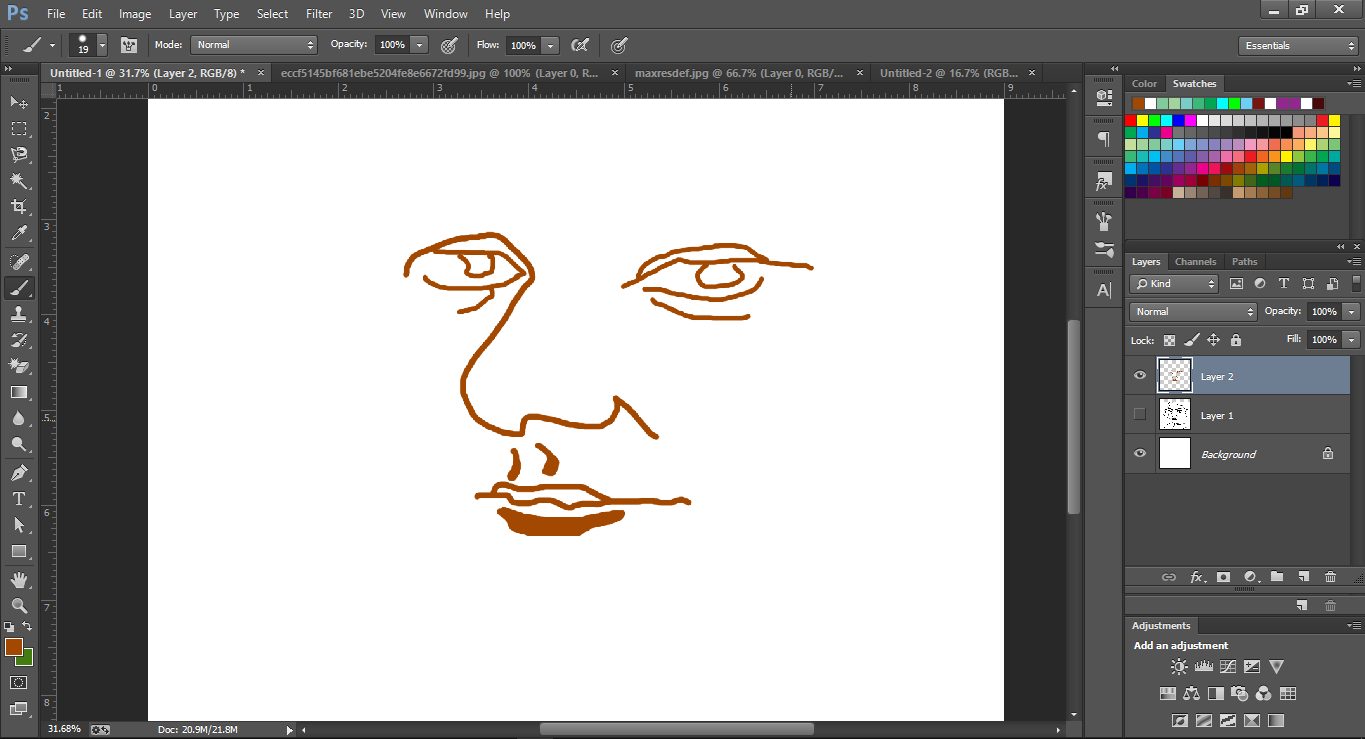The image size is (1365, 739).
Task: Toggle lock image pixels
Action: pyautogui.click(x=1191, y=340)
